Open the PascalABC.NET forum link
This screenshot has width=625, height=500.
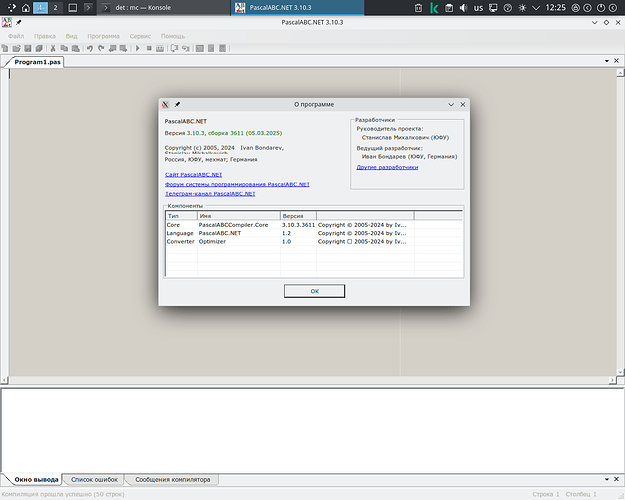[x=237, y=184]
